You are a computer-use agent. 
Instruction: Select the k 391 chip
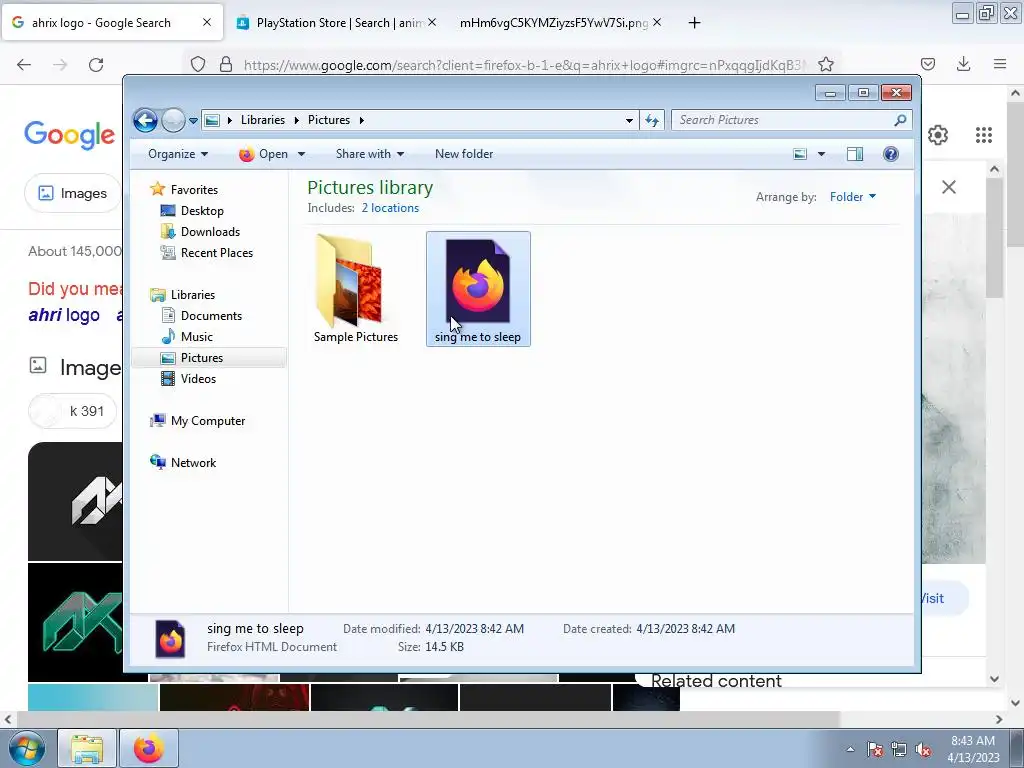pyautogui.click(x=72, y=411)
